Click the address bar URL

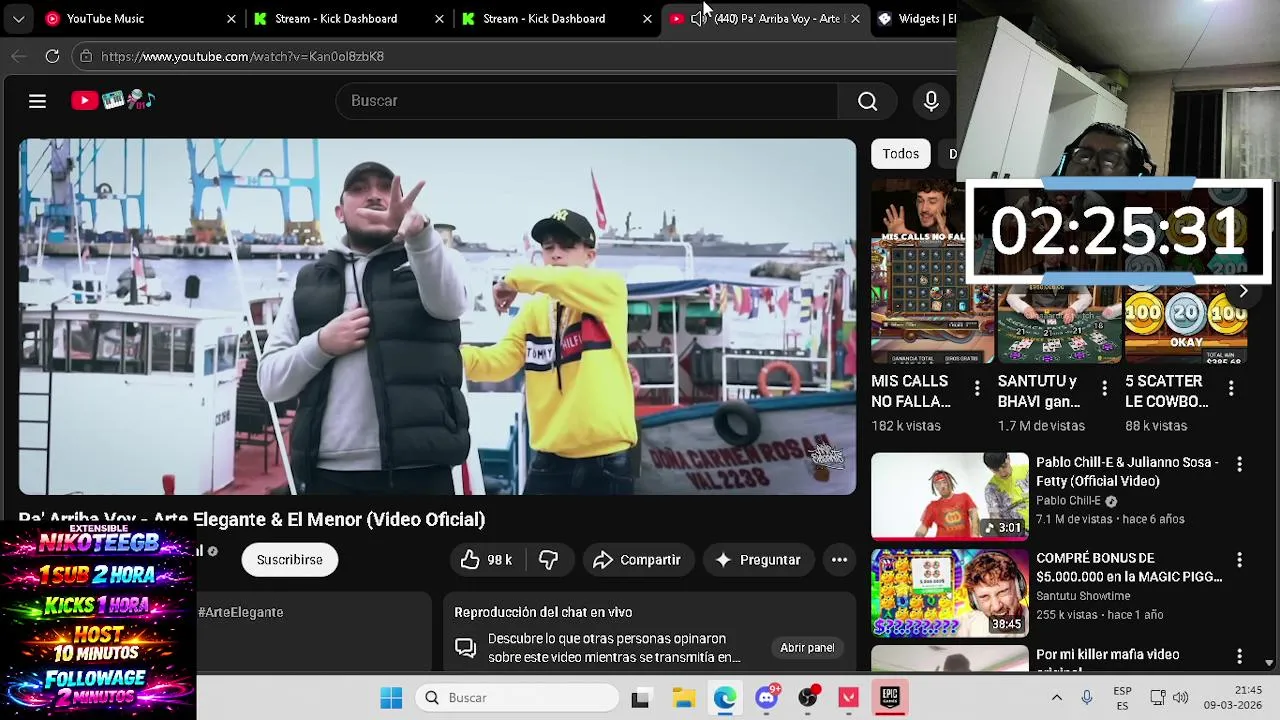[x=242, y=57]
